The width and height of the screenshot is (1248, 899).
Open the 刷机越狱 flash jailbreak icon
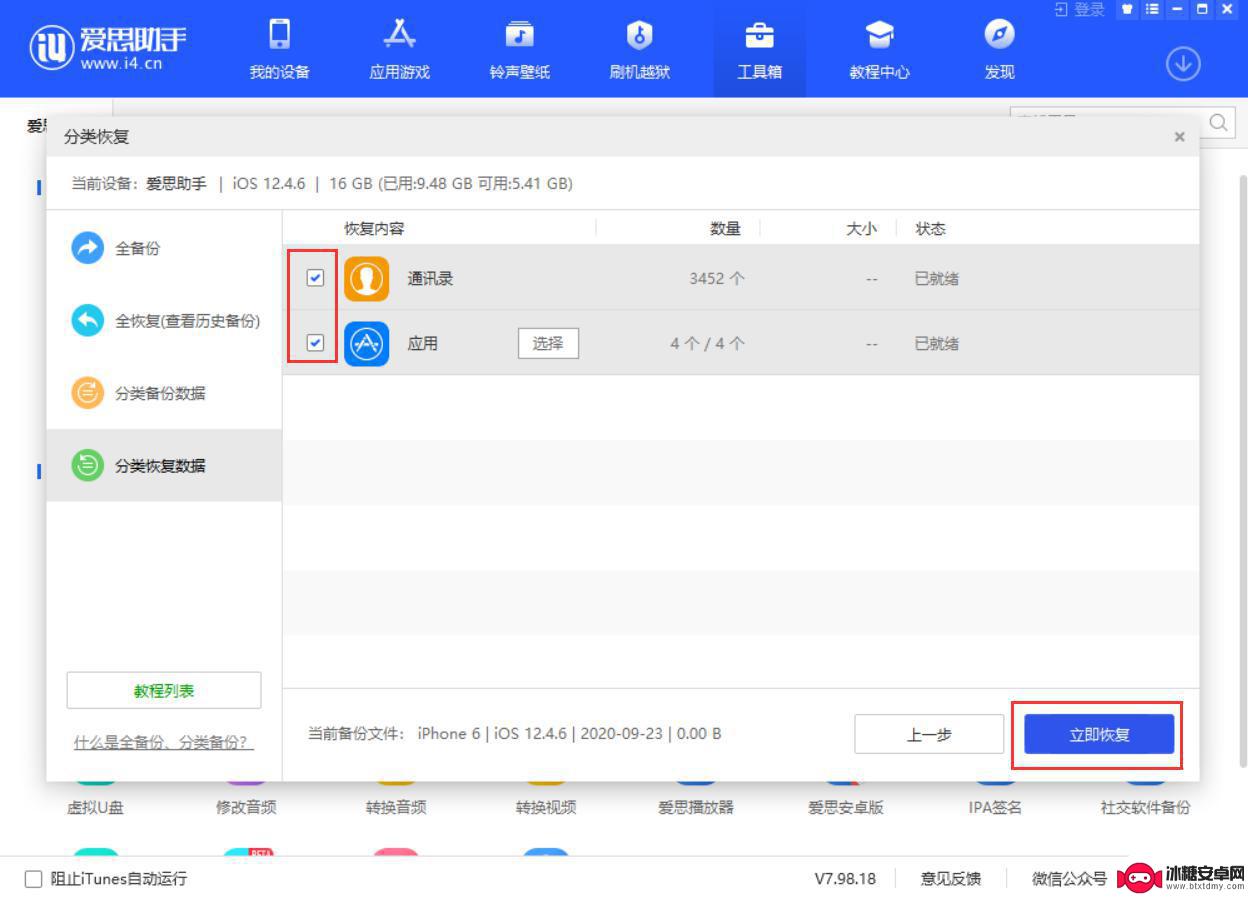coord(639,35)
